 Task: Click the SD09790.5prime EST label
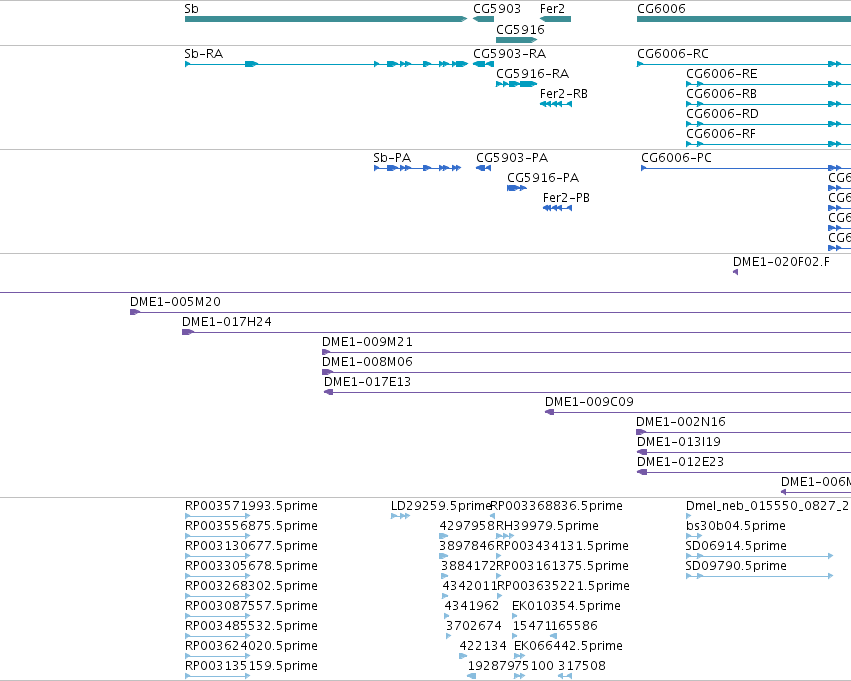pyautogui.click(x=735, y=567)
